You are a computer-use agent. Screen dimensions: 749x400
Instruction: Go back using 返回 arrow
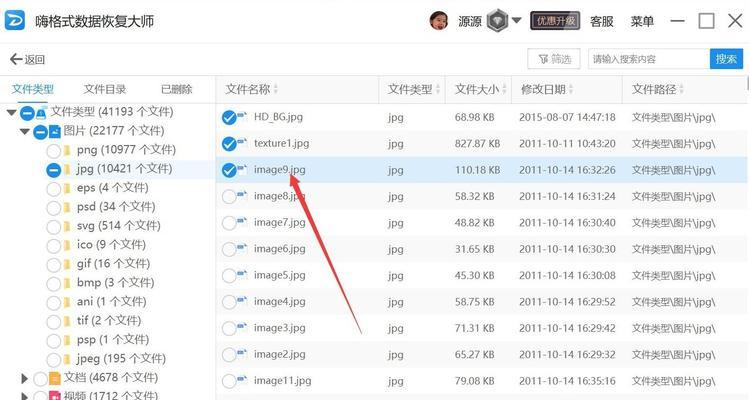[27, 59]
